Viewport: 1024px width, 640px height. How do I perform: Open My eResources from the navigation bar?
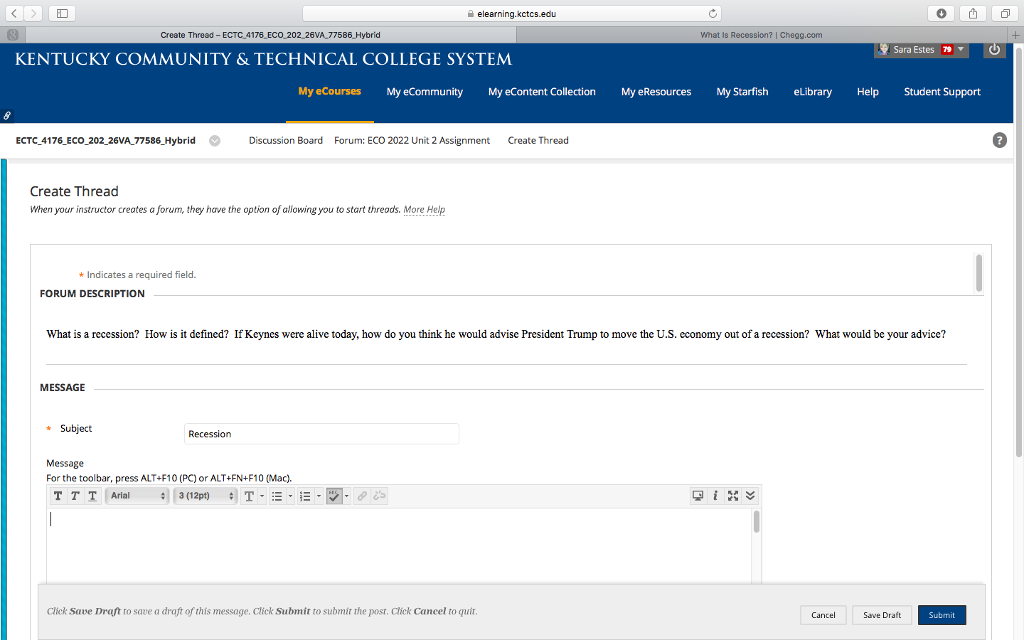pos(655,91)
